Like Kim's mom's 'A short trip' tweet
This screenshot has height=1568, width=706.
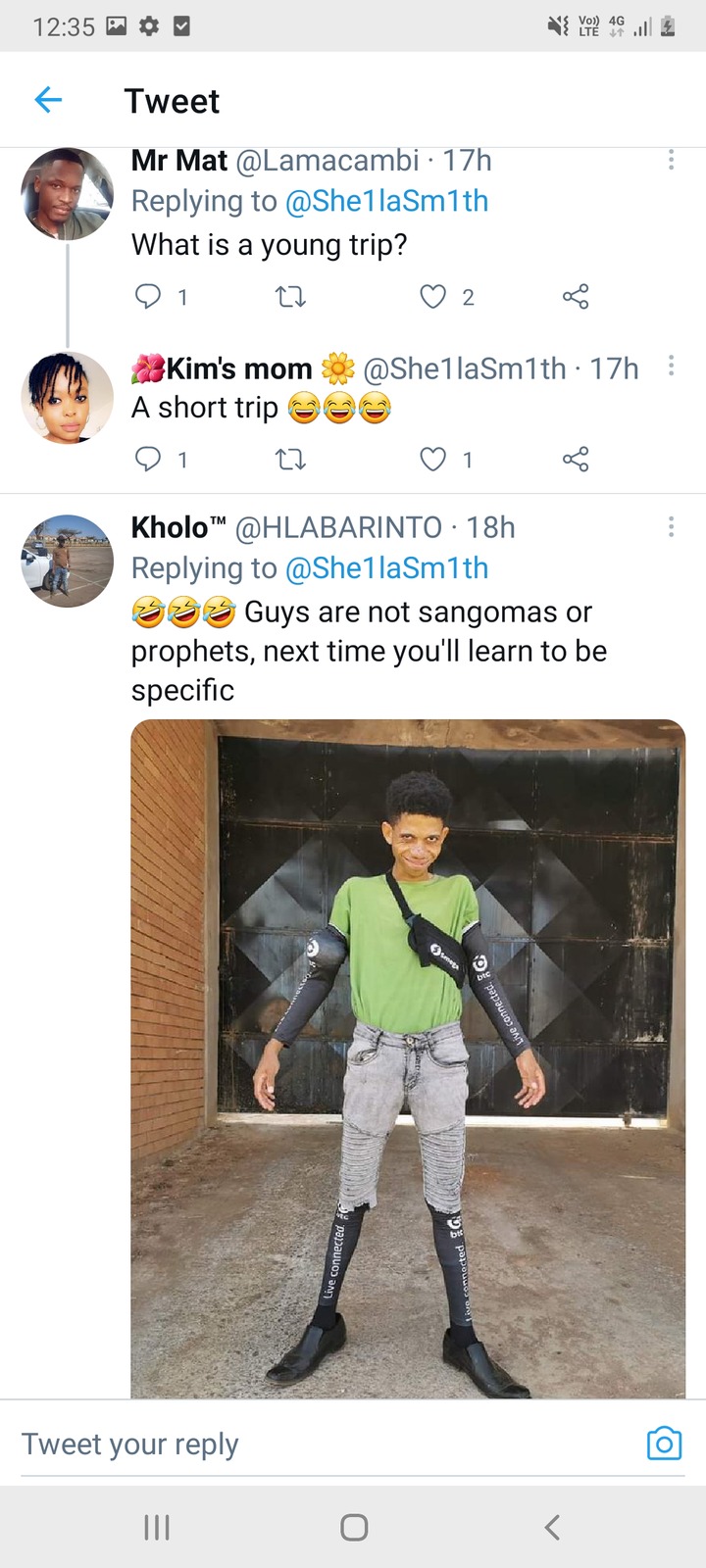[432, 459]
